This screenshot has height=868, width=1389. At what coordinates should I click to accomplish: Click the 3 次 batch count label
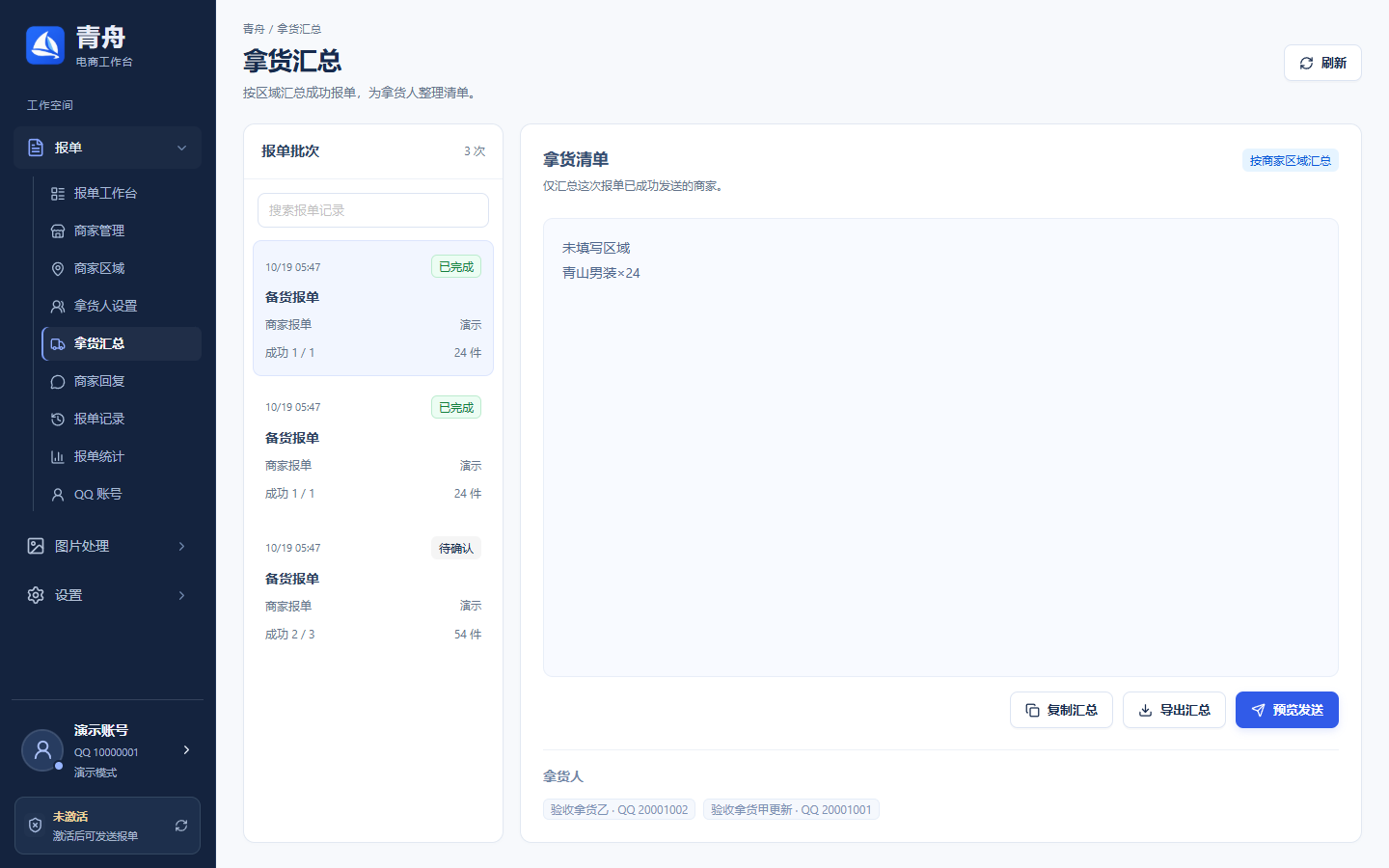pyautogui.click(x=475, y=151)
